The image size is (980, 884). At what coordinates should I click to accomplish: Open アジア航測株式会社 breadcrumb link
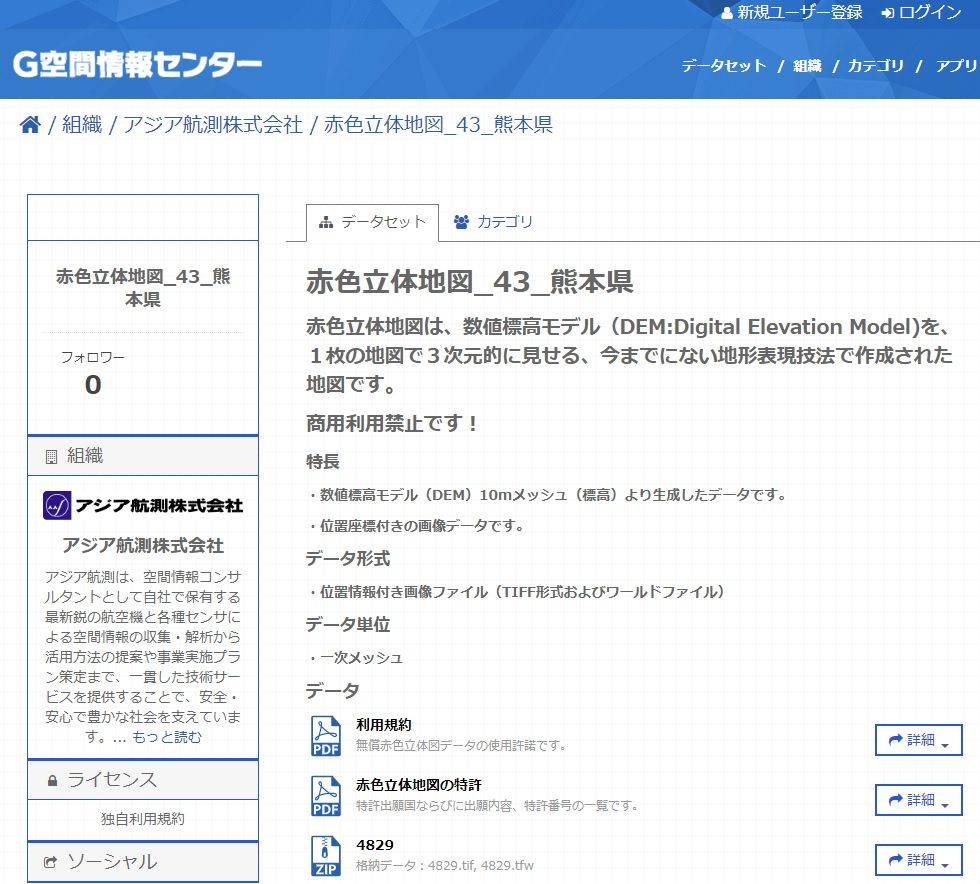coord(212,125)
